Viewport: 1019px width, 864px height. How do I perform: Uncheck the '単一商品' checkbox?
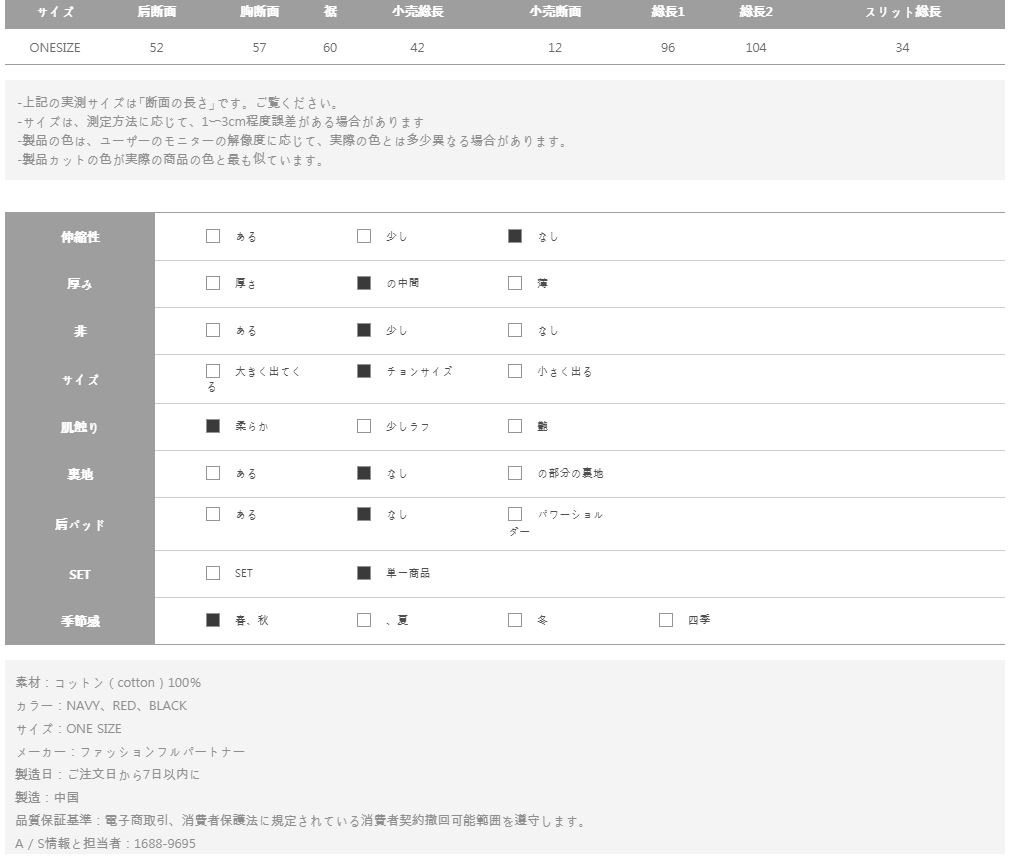coord(364,573)
